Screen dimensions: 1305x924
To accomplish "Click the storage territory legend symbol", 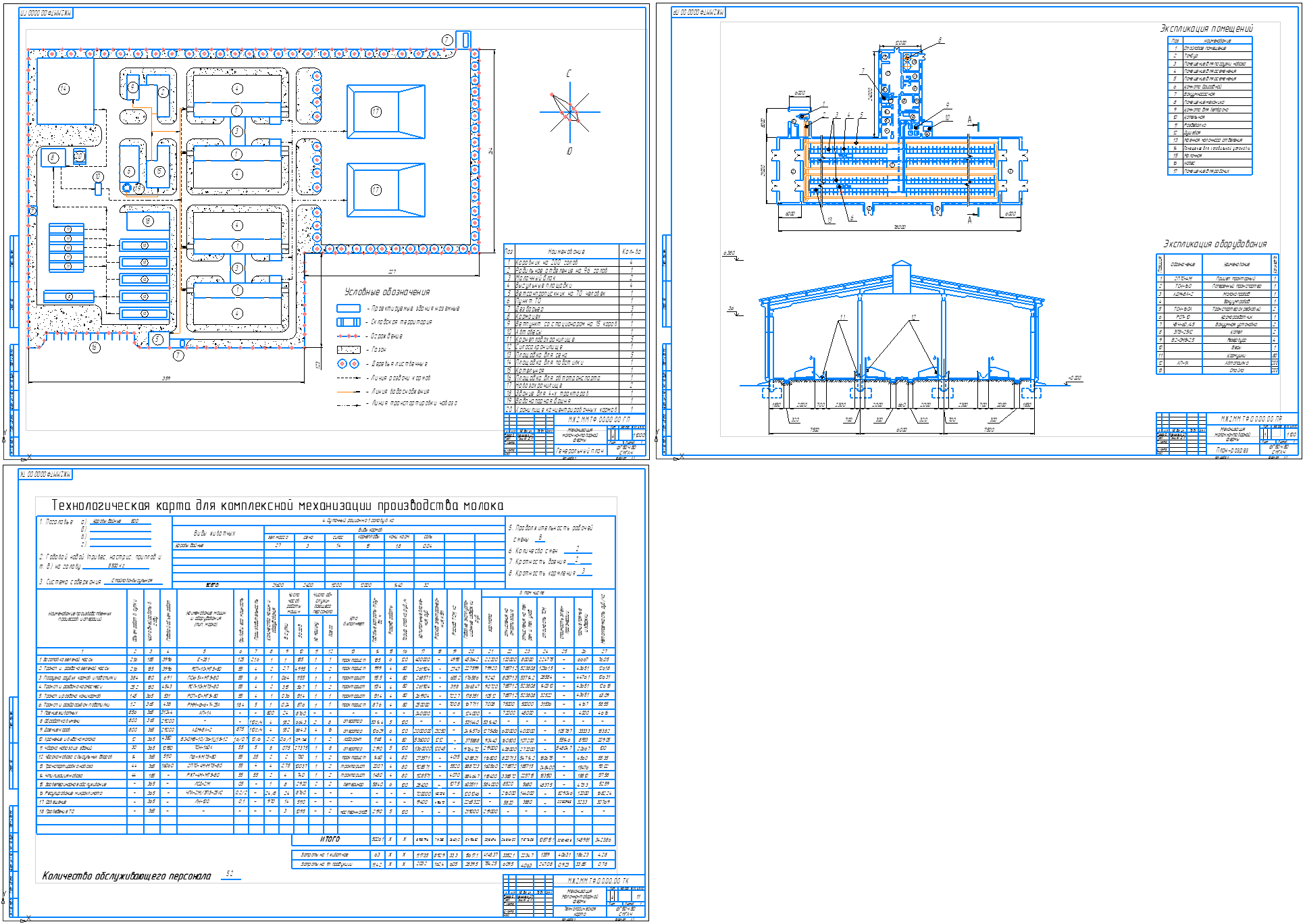I will pos(349,322).
